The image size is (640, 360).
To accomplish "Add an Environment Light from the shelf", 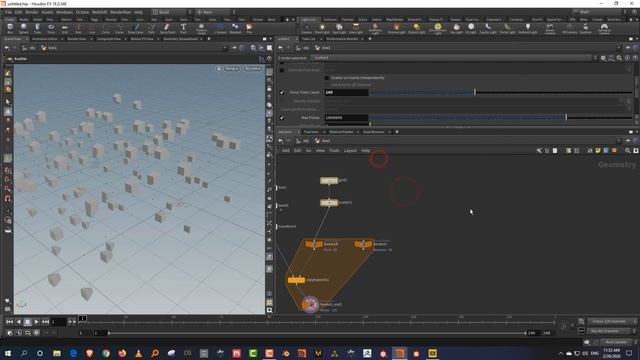I will (438, 28).
